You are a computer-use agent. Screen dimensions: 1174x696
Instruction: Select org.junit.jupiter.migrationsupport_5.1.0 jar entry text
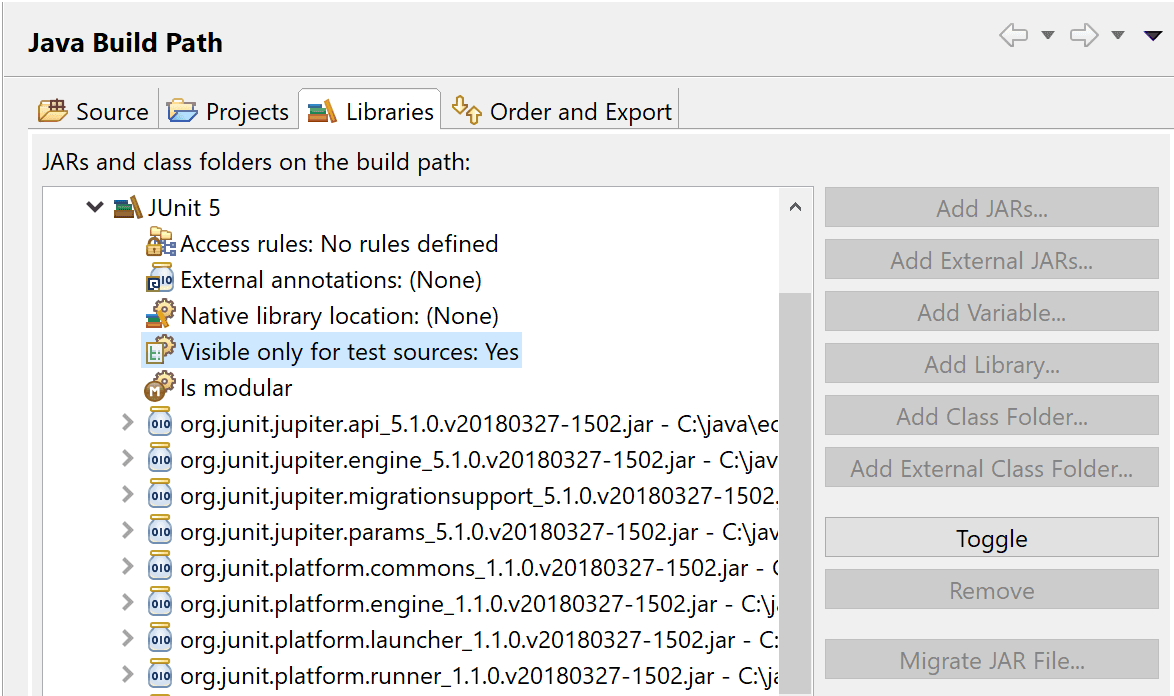click(479, 496)
